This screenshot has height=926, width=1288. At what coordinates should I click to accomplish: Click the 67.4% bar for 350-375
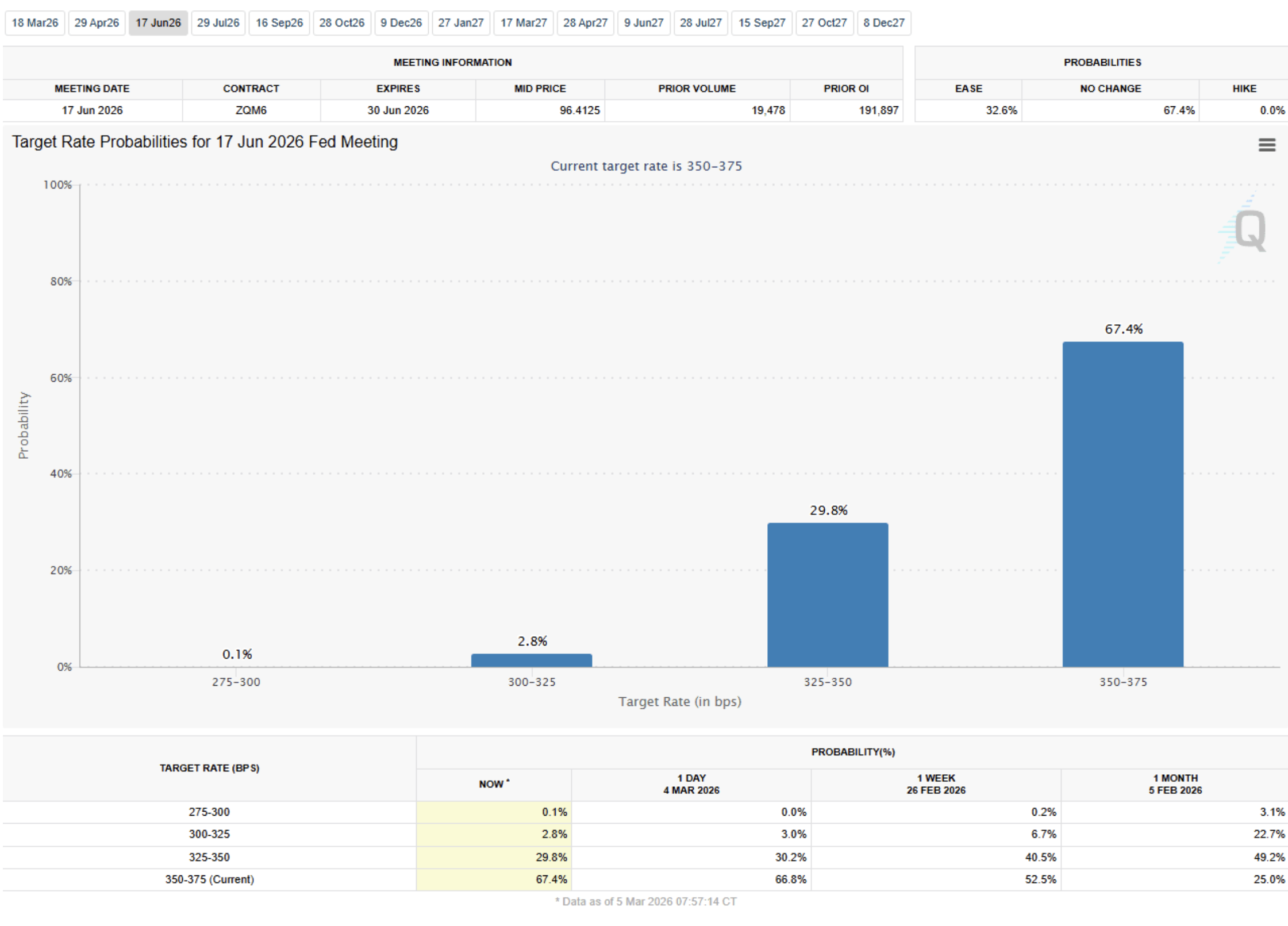tap(1122, 504)
